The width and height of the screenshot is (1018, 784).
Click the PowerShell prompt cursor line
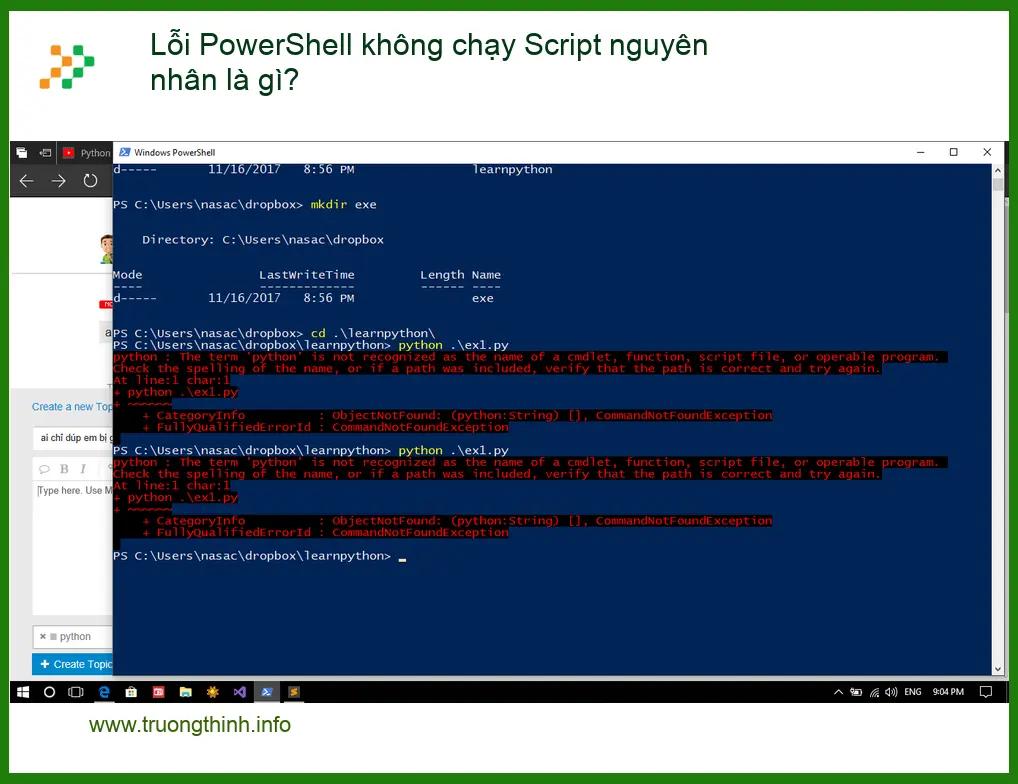260,556
